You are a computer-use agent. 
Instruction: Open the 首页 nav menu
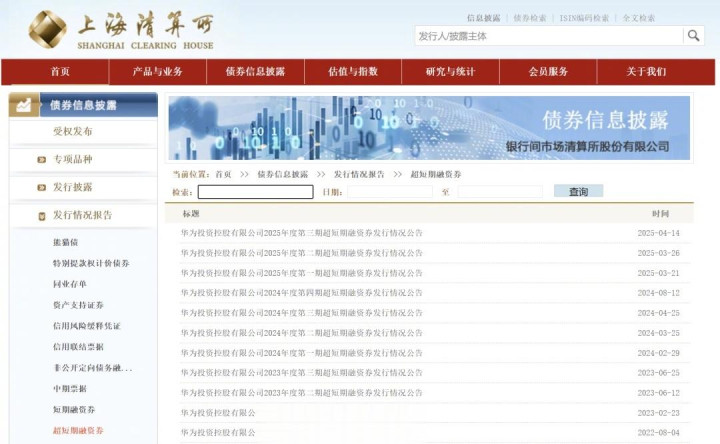point(60,72)
